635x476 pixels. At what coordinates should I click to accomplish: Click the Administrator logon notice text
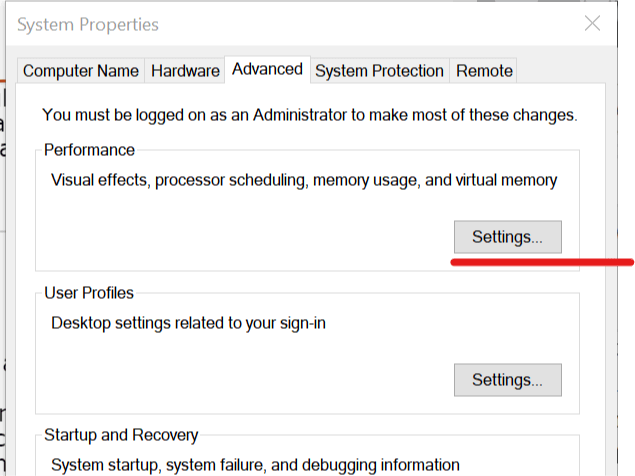click(x=310, y=115)
